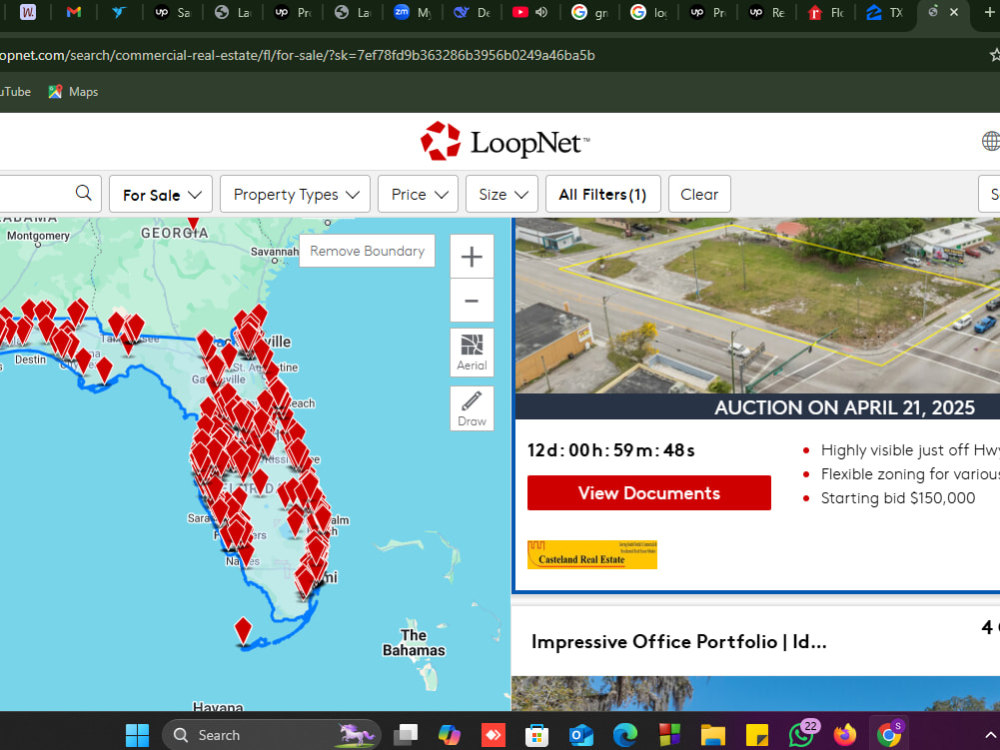Image resolution: width=1000 pixels, height=750 pixels.
Task: Open the Size filter dropdown
Action: (502, 195)
